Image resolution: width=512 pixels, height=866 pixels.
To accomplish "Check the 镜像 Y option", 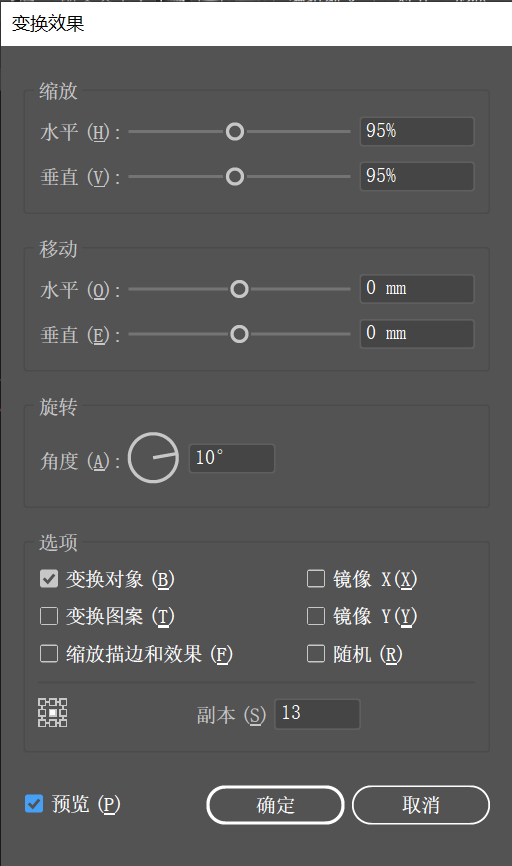I will pos(316,616).
